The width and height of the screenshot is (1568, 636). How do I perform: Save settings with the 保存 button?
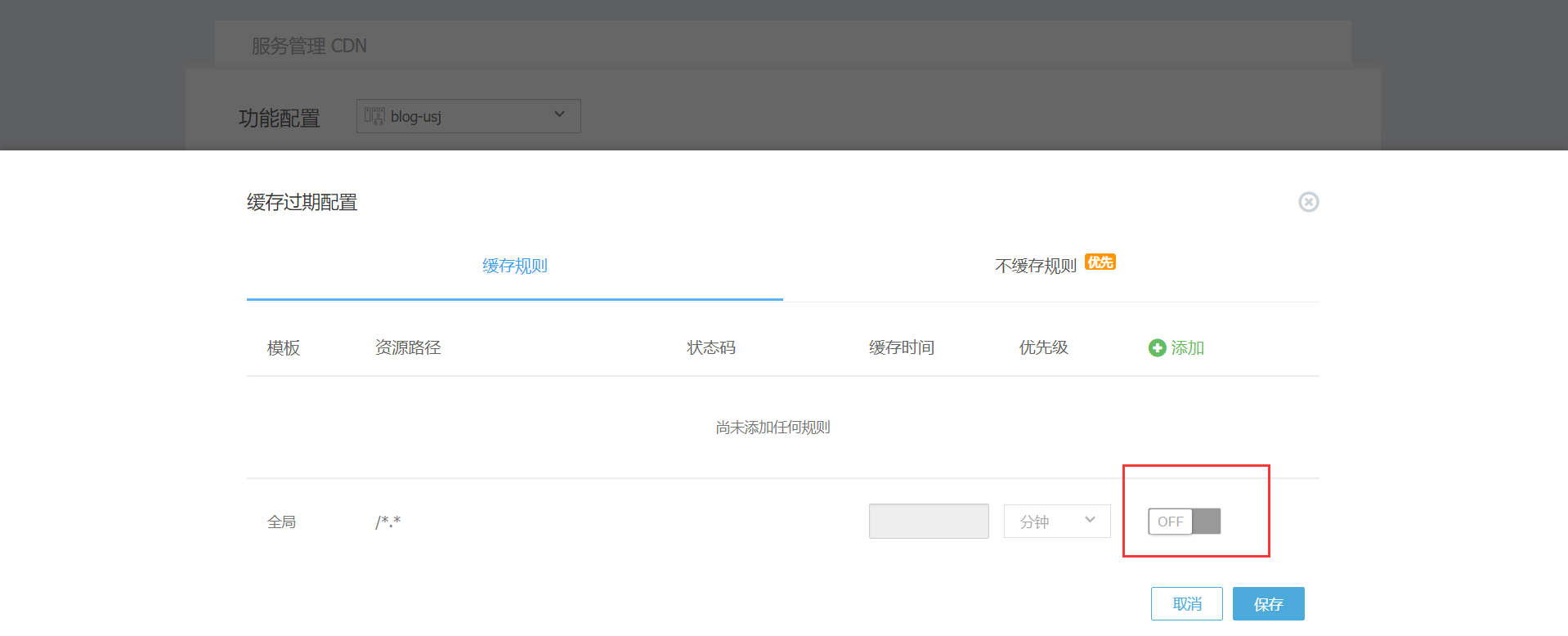[x=1268, y=604]
